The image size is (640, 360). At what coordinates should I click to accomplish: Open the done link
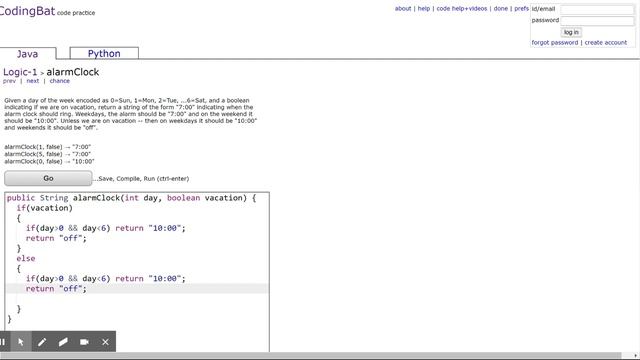[500, 9]
